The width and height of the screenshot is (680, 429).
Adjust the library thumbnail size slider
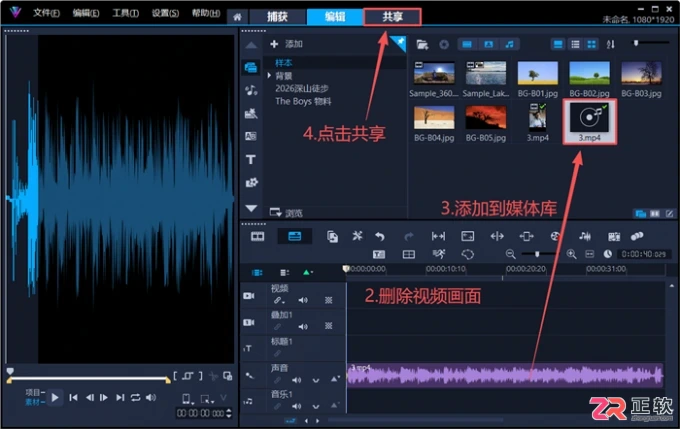pos(649,43)
